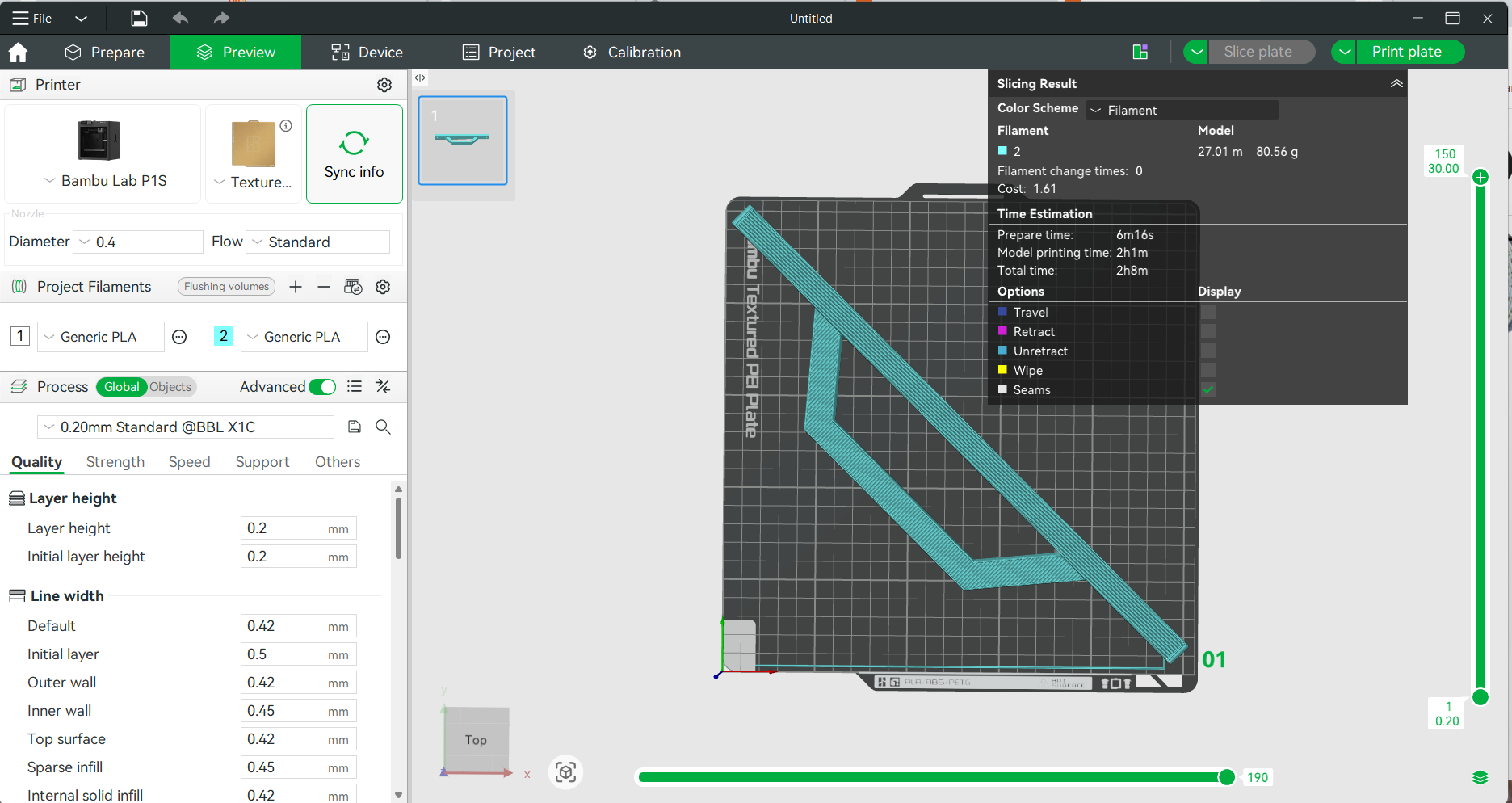Save the process preset icon
The image size is (1512, 803).
[355, 427]
